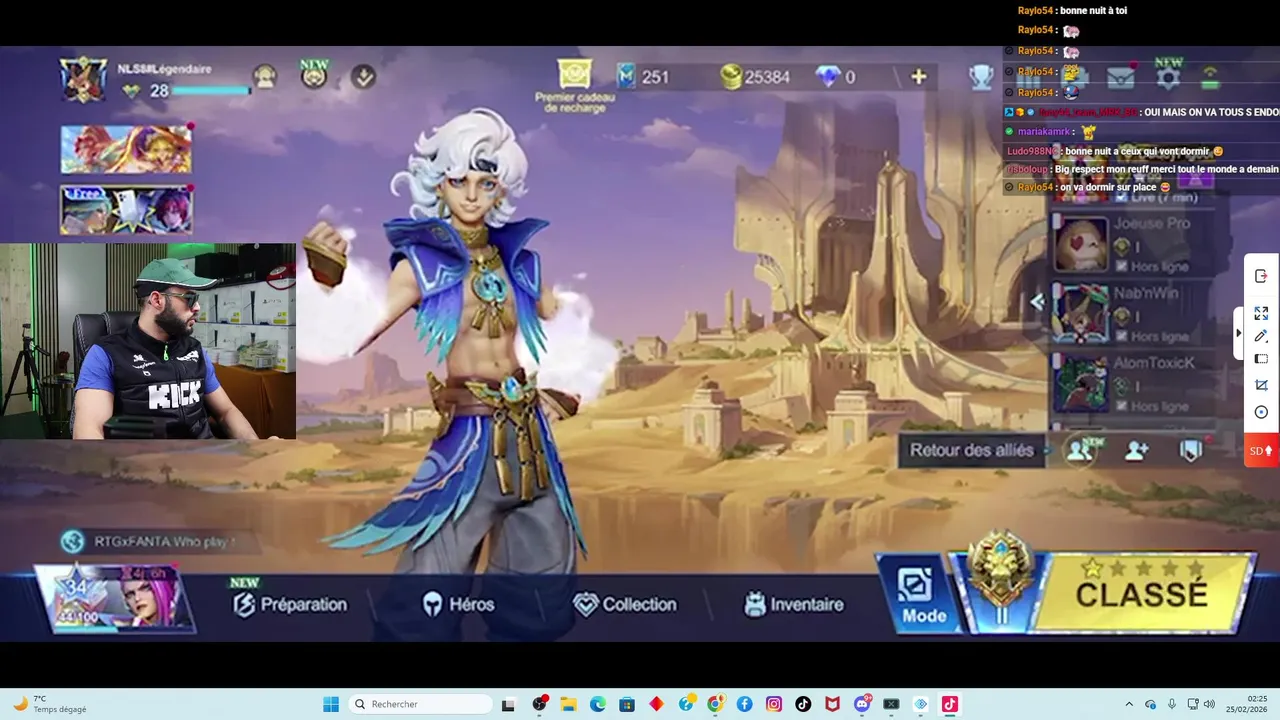Open Instagram from the taskbar
This screenshot has width=1280, height=720.
point(774,704)
